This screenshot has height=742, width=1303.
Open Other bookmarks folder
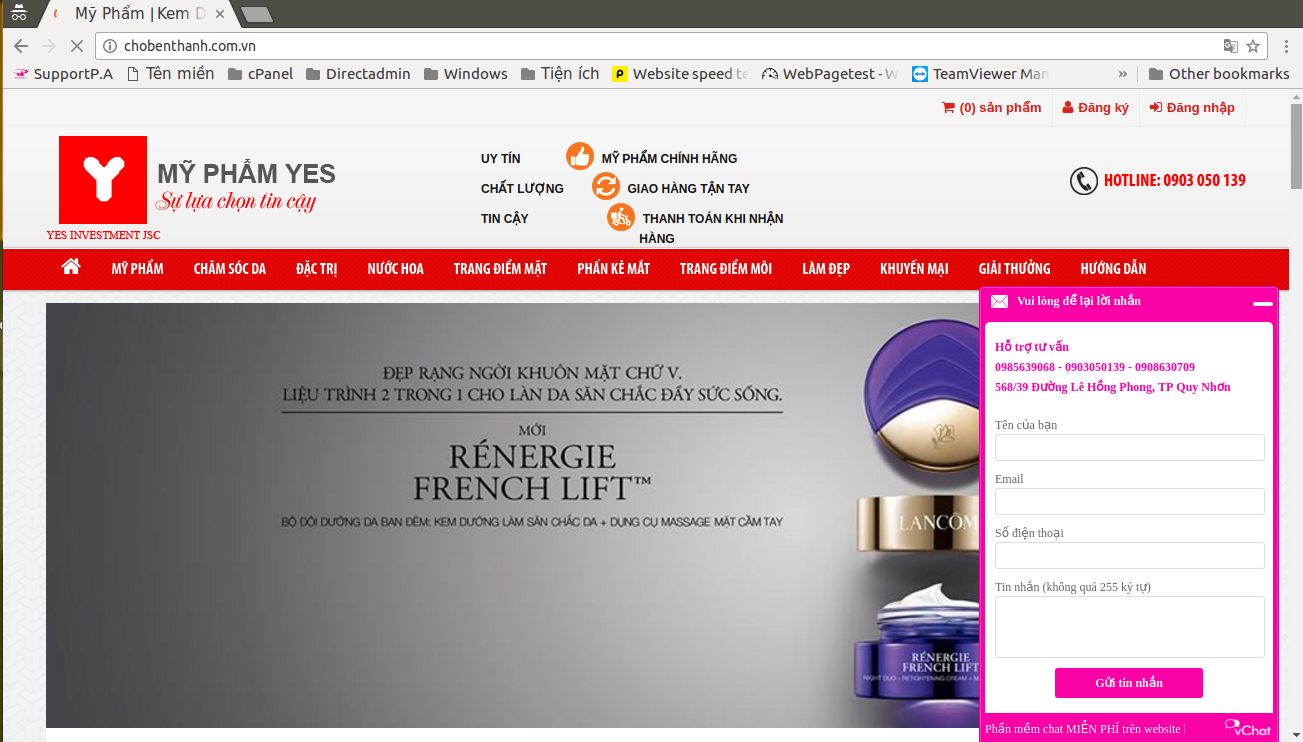[1219, 74]
